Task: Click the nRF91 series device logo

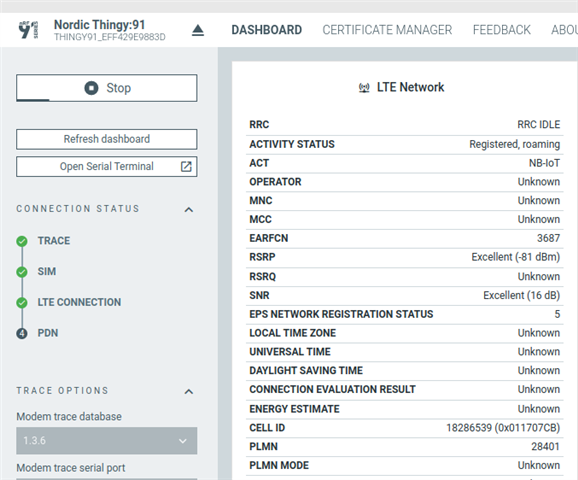Action: click(28, 29)
